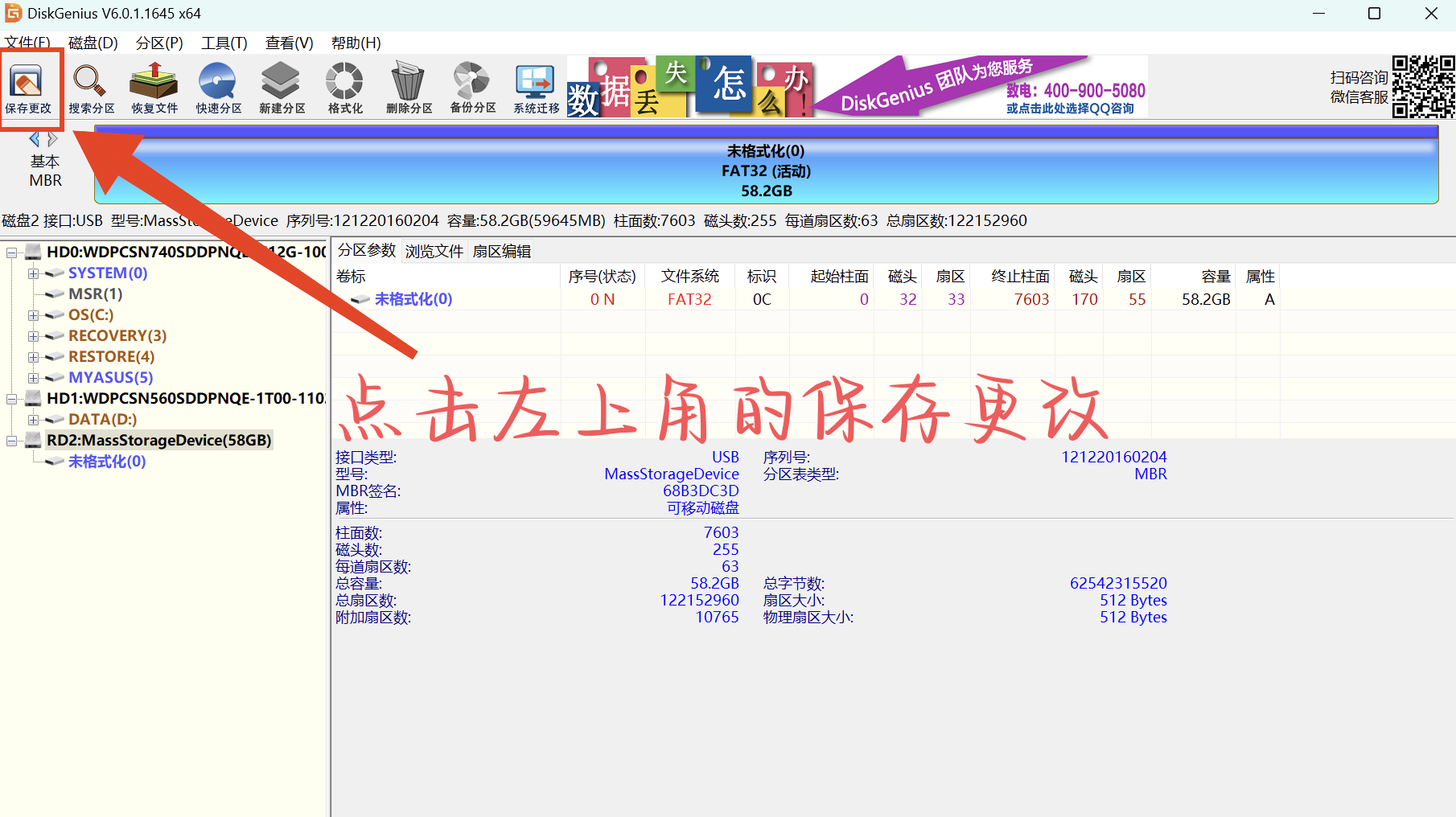The height and width of the screenshot is (817, 1456).
Task: Click the DiskGenius data recovery banner ad
Action: point(858,87)
